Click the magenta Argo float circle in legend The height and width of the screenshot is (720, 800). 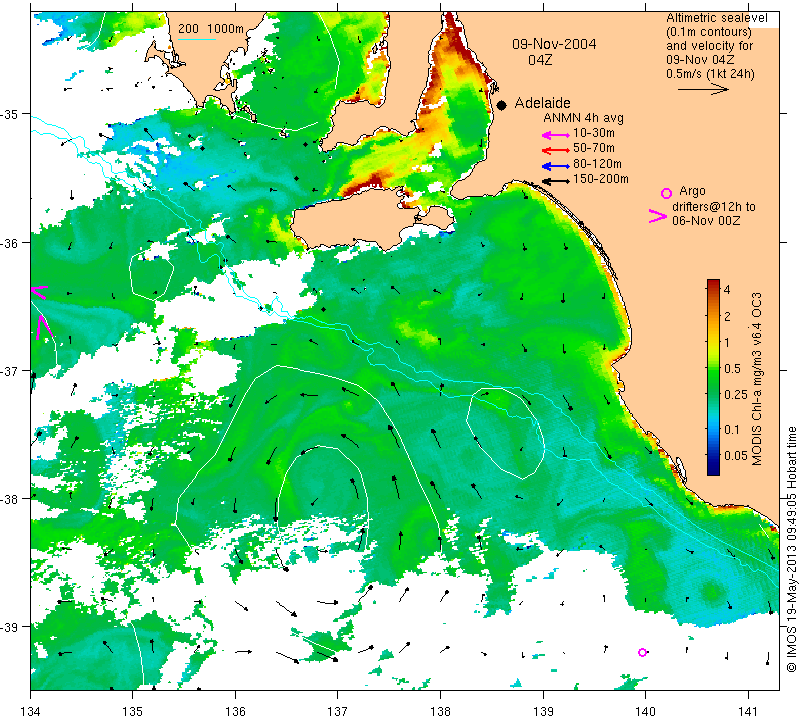pyautogui.click(x=666, y=193)
